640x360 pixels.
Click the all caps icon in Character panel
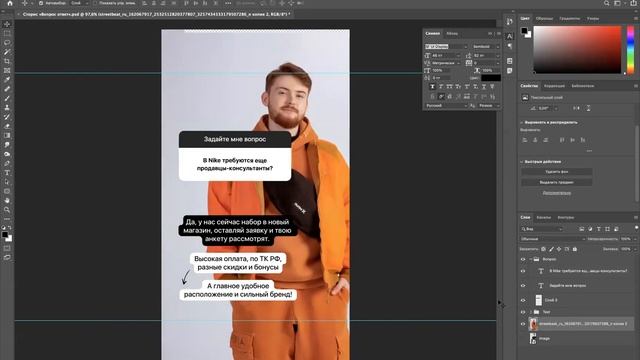point(449,87)
